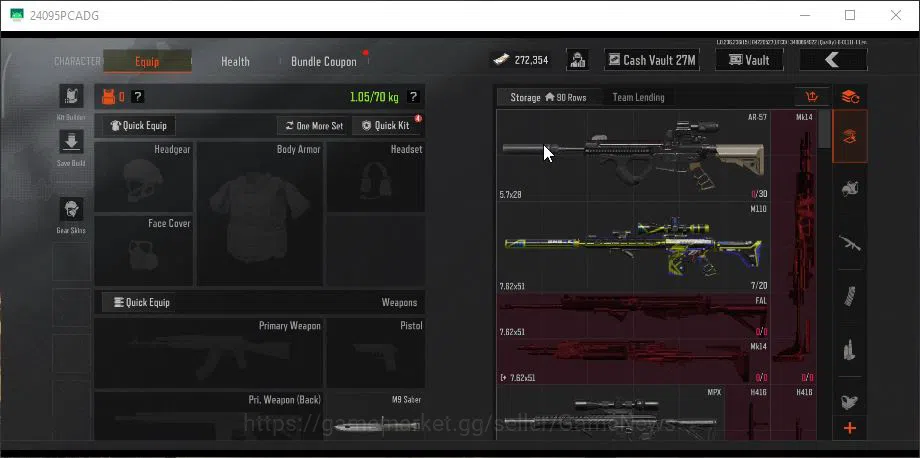Select the empty Headset slot
This screenshot has height=458, width=920.
click(376, 177)
